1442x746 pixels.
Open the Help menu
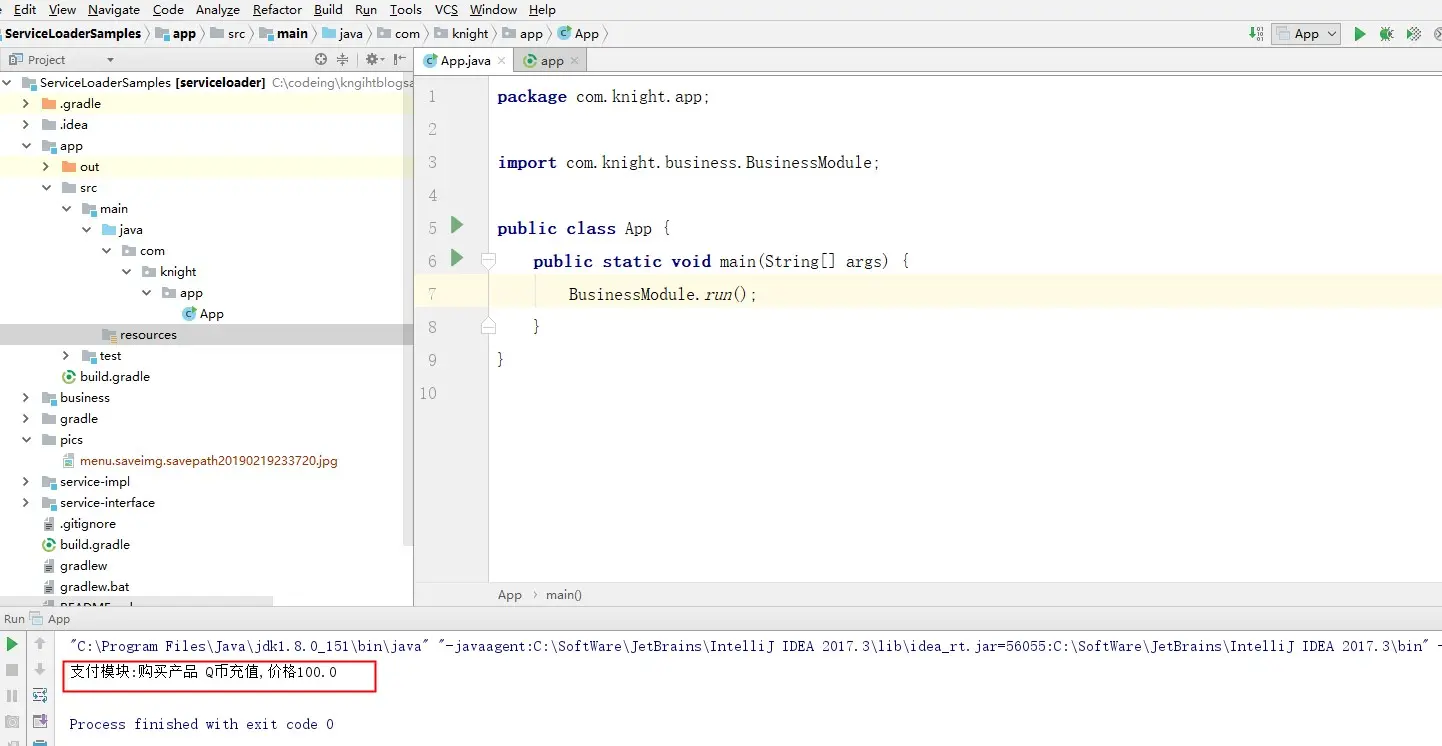[542, 10]
